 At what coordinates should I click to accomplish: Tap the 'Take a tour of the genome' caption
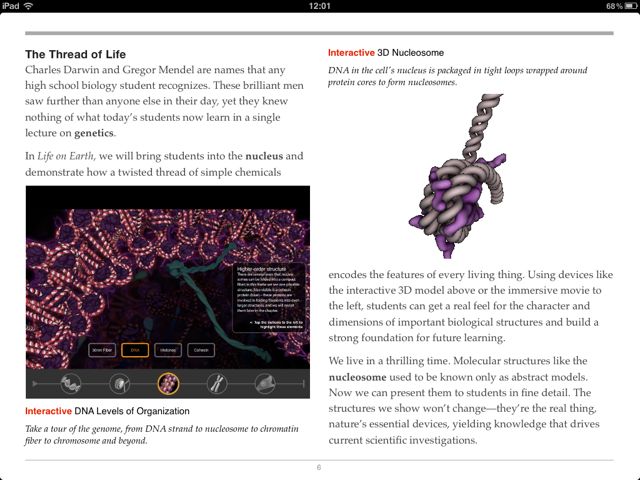[x=162, y=435]
